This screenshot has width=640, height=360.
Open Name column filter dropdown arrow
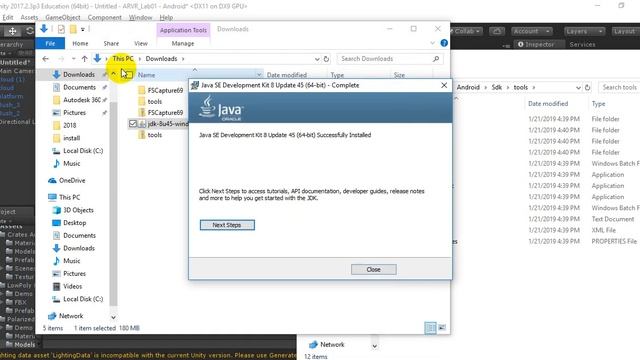pyautogui.click(x=259, y=75)
